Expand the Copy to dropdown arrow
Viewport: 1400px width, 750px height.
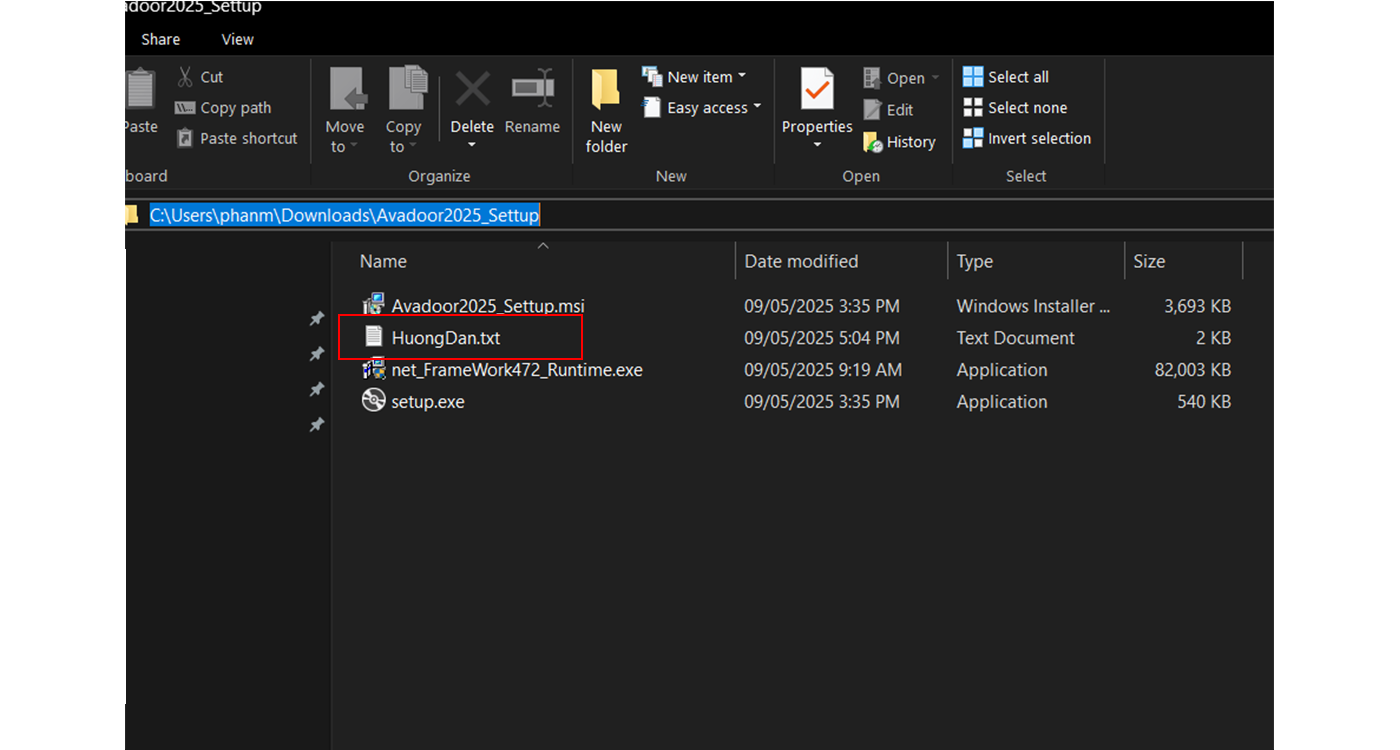point(412,147)
